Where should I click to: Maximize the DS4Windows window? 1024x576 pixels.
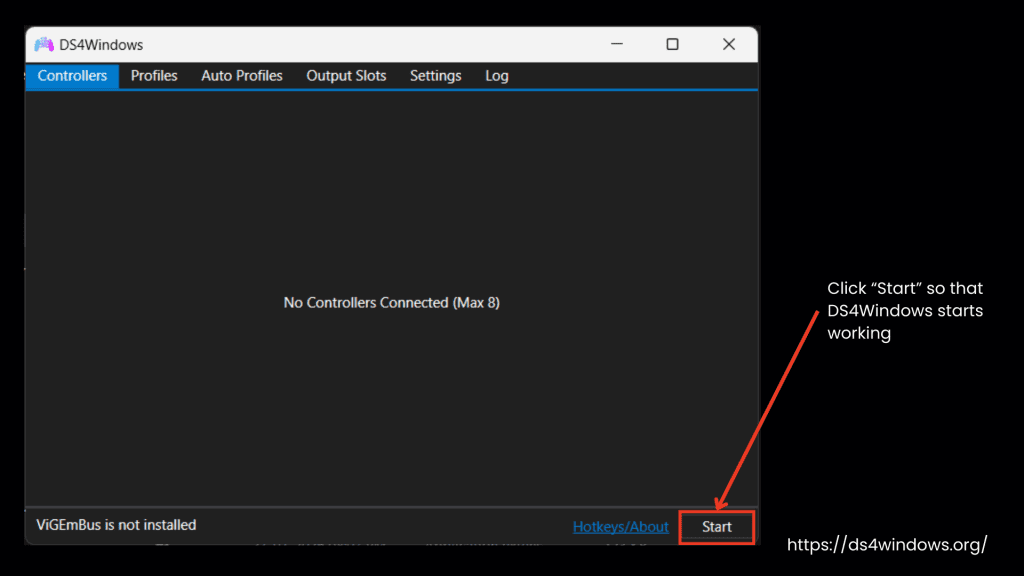click(672, 44)
